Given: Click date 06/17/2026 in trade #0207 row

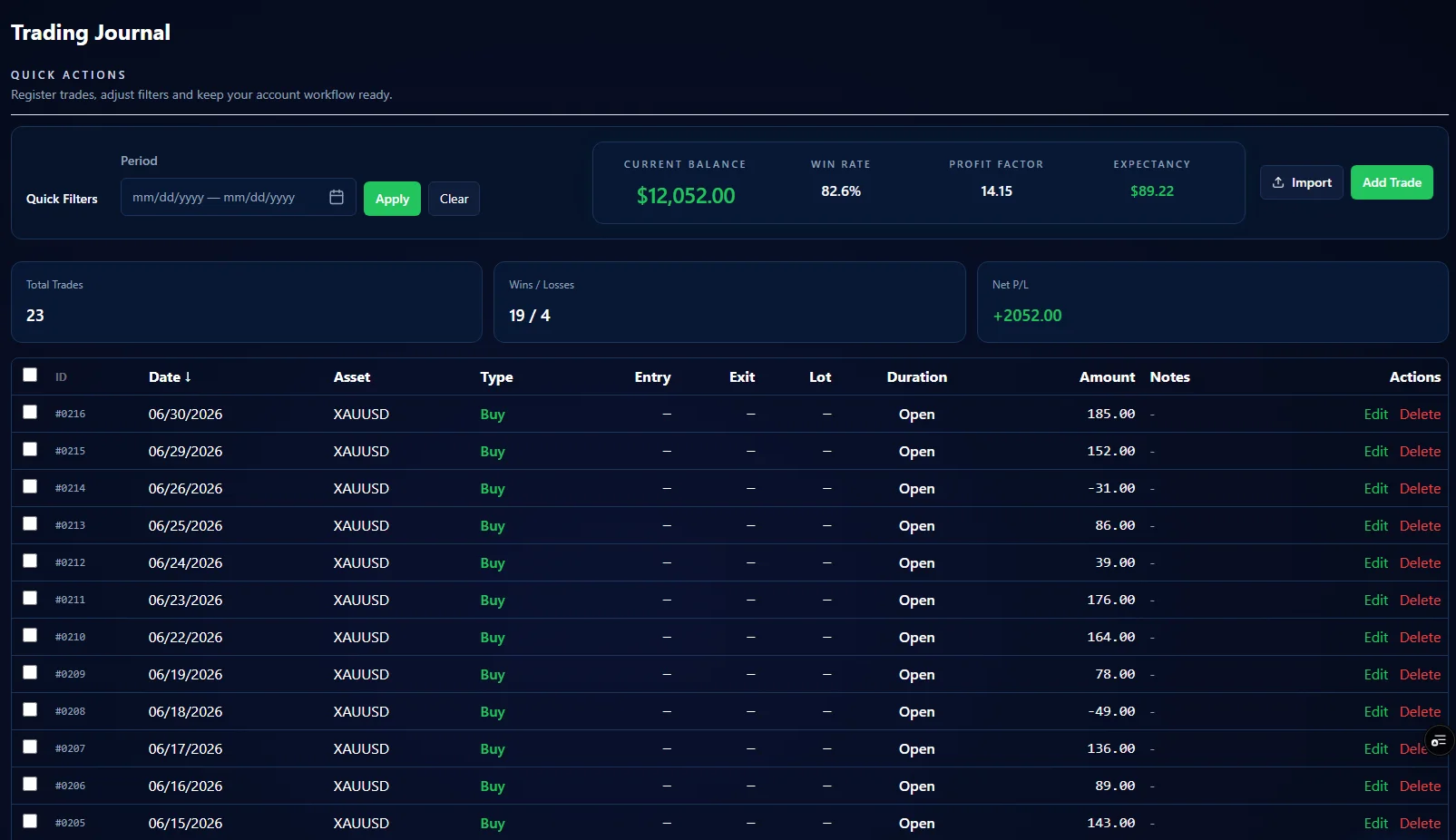Looking at the screenshot, I should coord(185,748).
